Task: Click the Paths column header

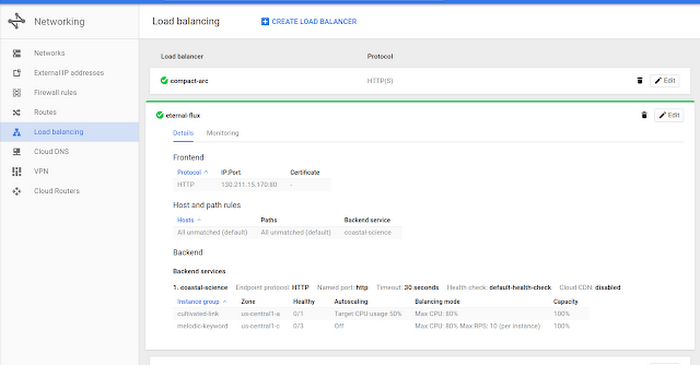Action: [x=269, y=220]
